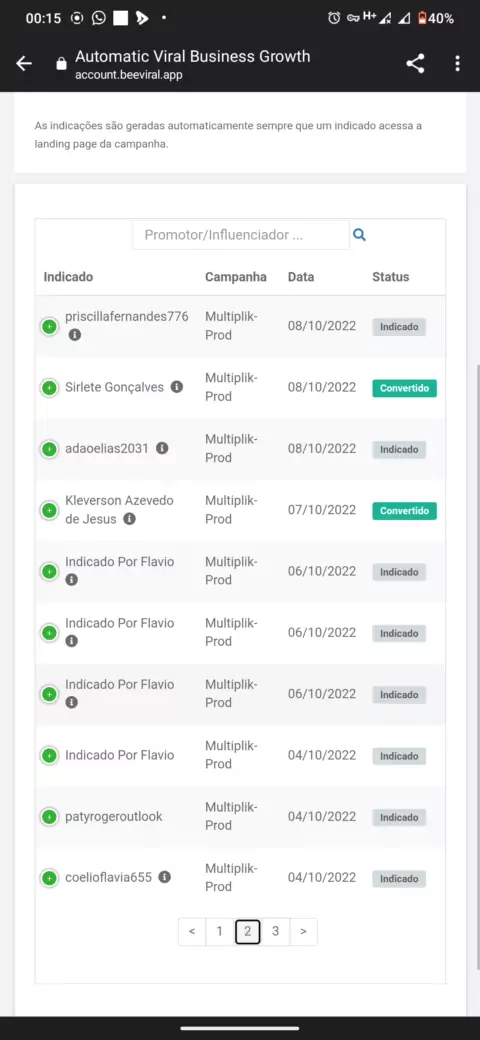Show info for Kleverson Azevedo de Jesus
Screen dimensions: 480x1040
pyautogui.click(x=129, y=519)
